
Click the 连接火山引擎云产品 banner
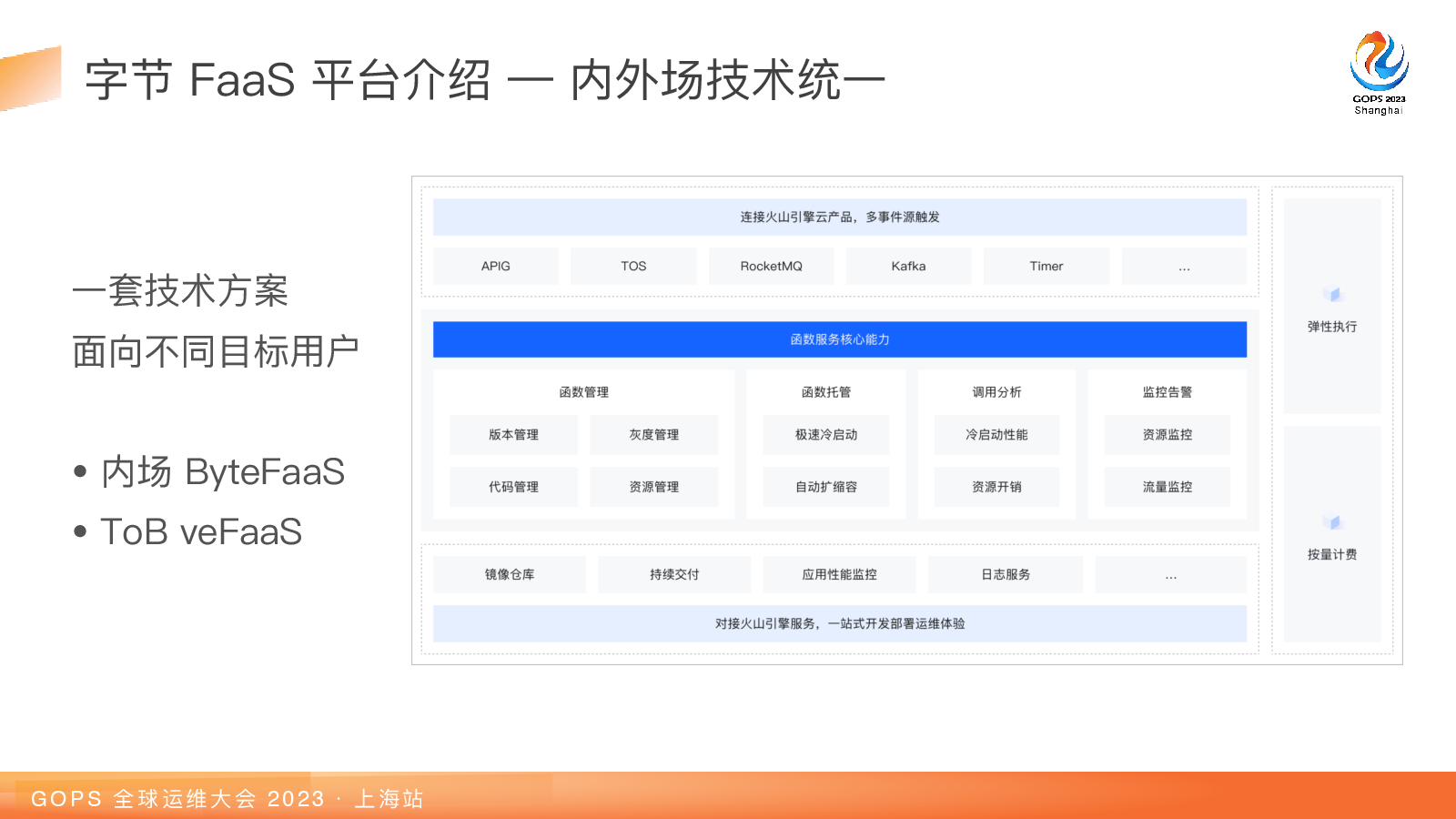840,217
